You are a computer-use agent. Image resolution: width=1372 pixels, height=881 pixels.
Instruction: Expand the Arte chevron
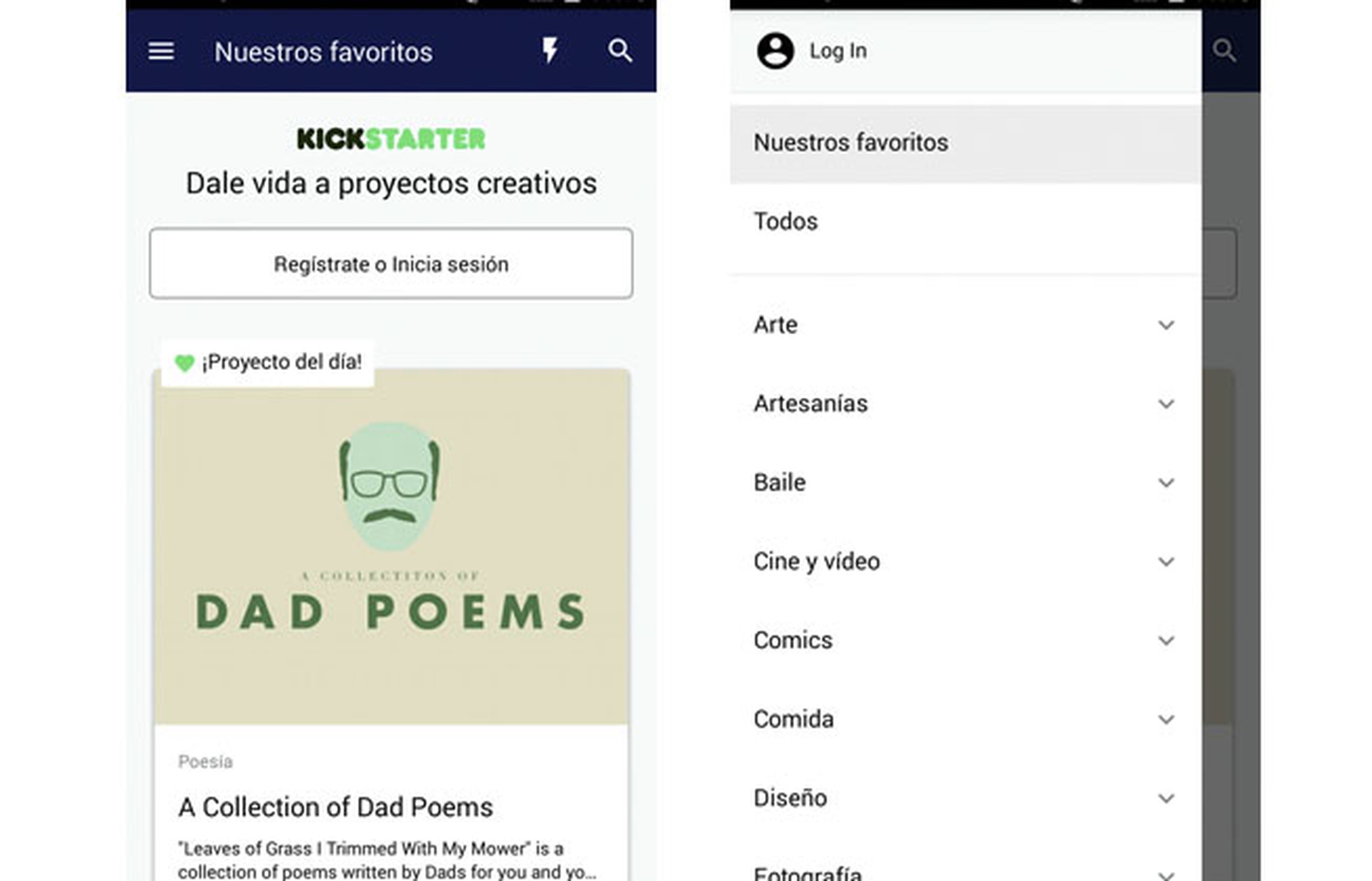point(1166,325)
